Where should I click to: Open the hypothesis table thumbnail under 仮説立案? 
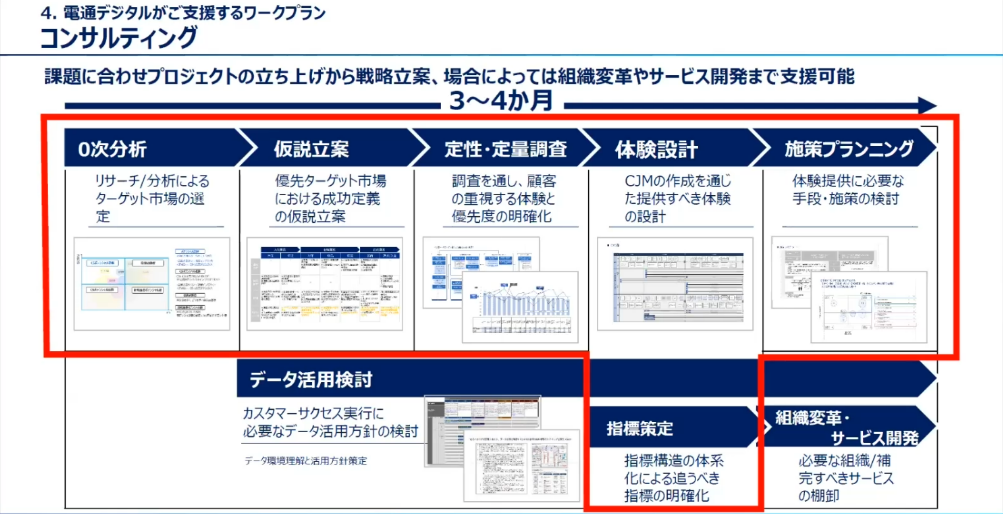(x=324, y=284)
